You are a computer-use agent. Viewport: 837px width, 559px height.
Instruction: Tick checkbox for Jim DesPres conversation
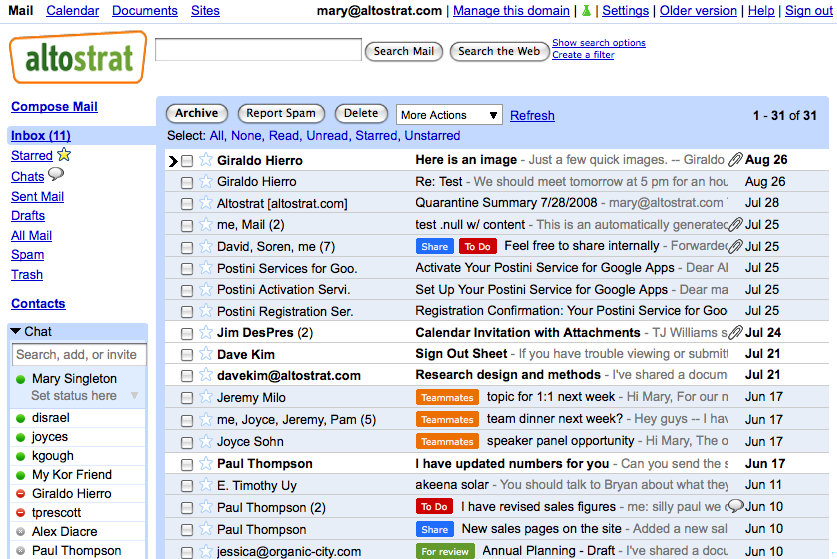coord(187,334)
